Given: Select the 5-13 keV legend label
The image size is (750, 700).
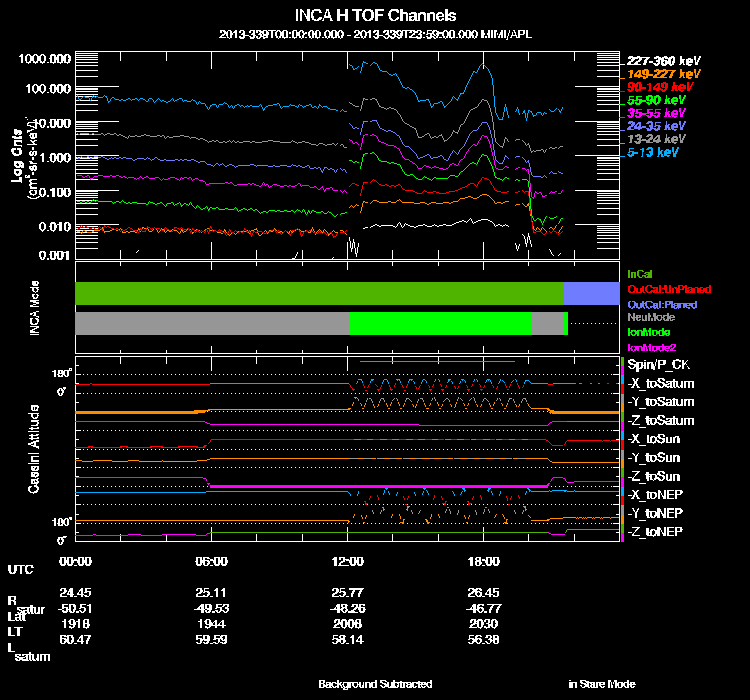Looking at the screenshot, I should coord(654,153).
